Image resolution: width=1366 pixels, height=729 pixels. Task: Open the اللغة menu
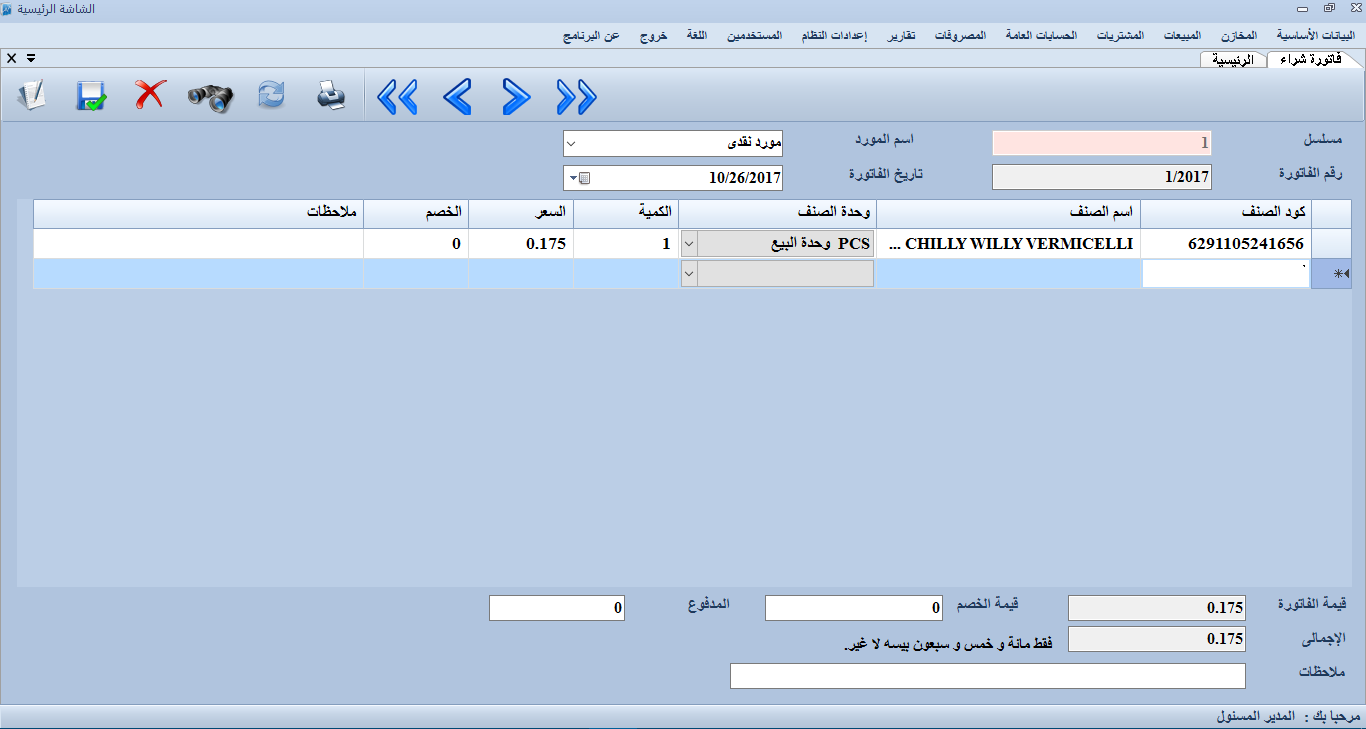tap(697, 35)
